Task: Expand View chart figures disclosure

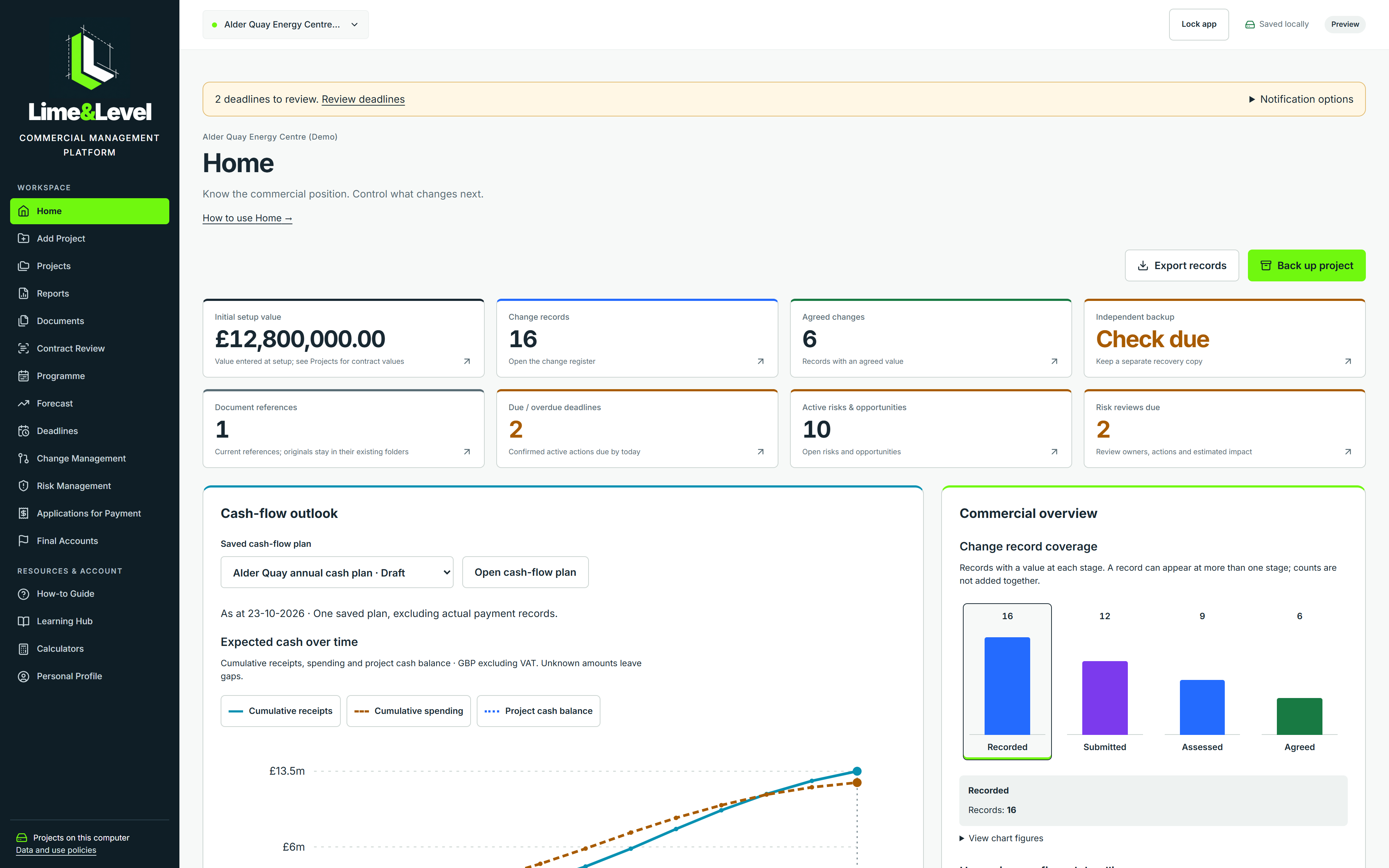Action: 1001,839
